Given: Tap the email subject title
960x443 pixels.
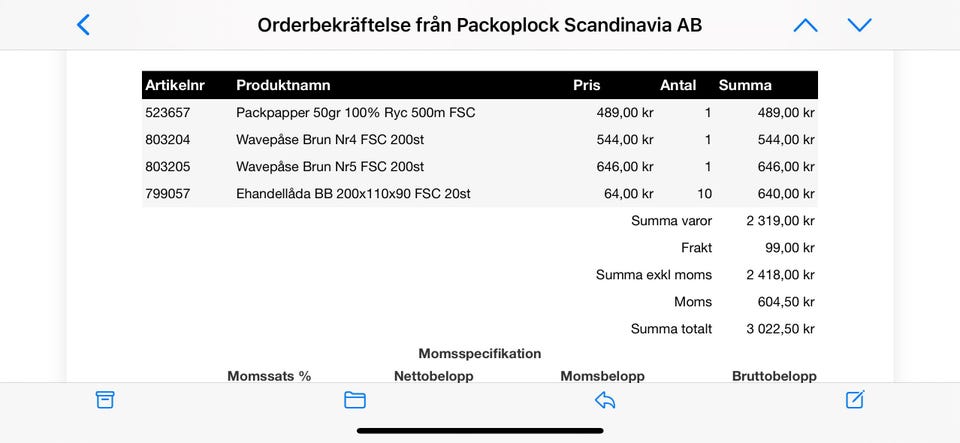Looking at the screenshot, I should (479, 25).
